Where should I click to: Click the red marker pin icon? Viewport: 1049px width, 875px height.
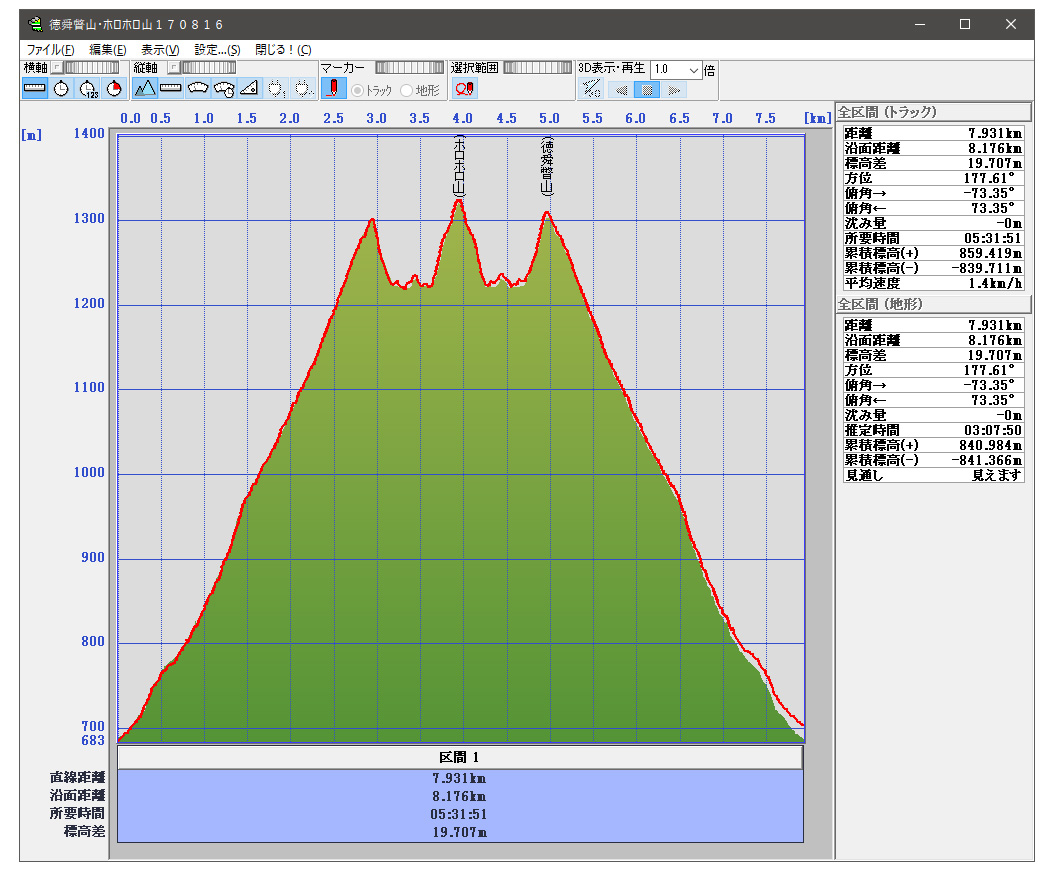pyautogui.click(x=334, y=88)
